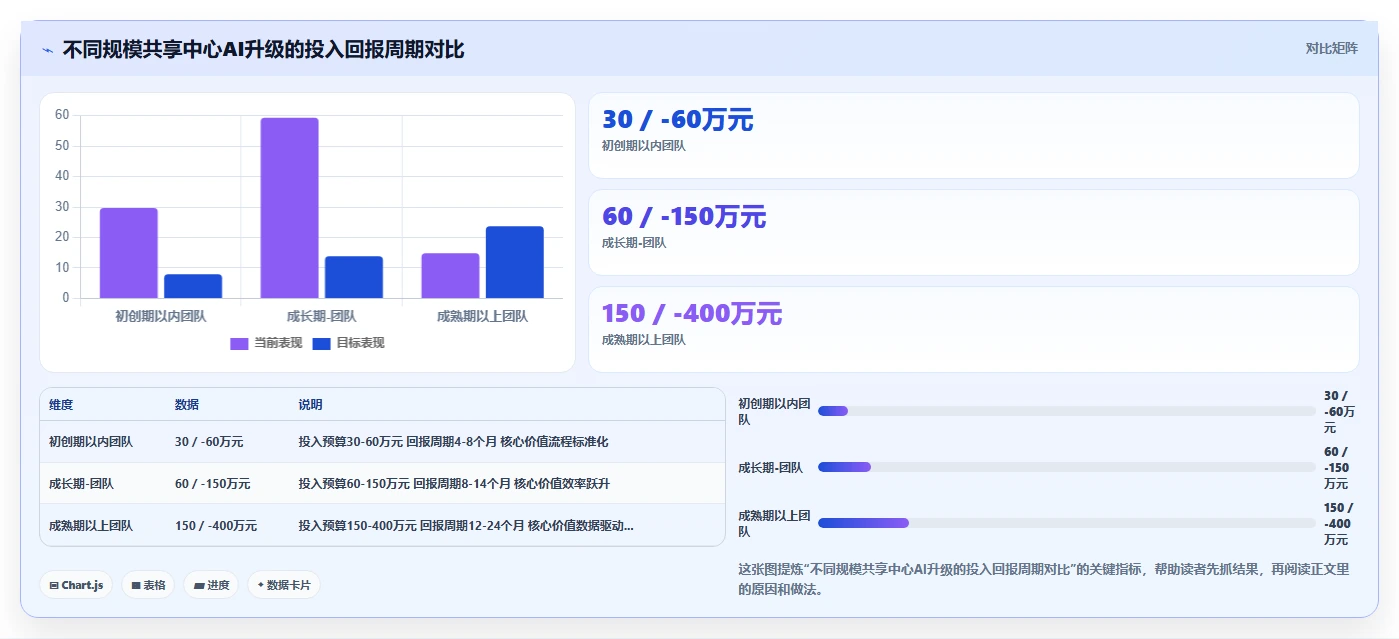This screenshot has height=639, width=1399.
Task: Click the 60 tick on the chart y-axis
Action: point(62,115)
